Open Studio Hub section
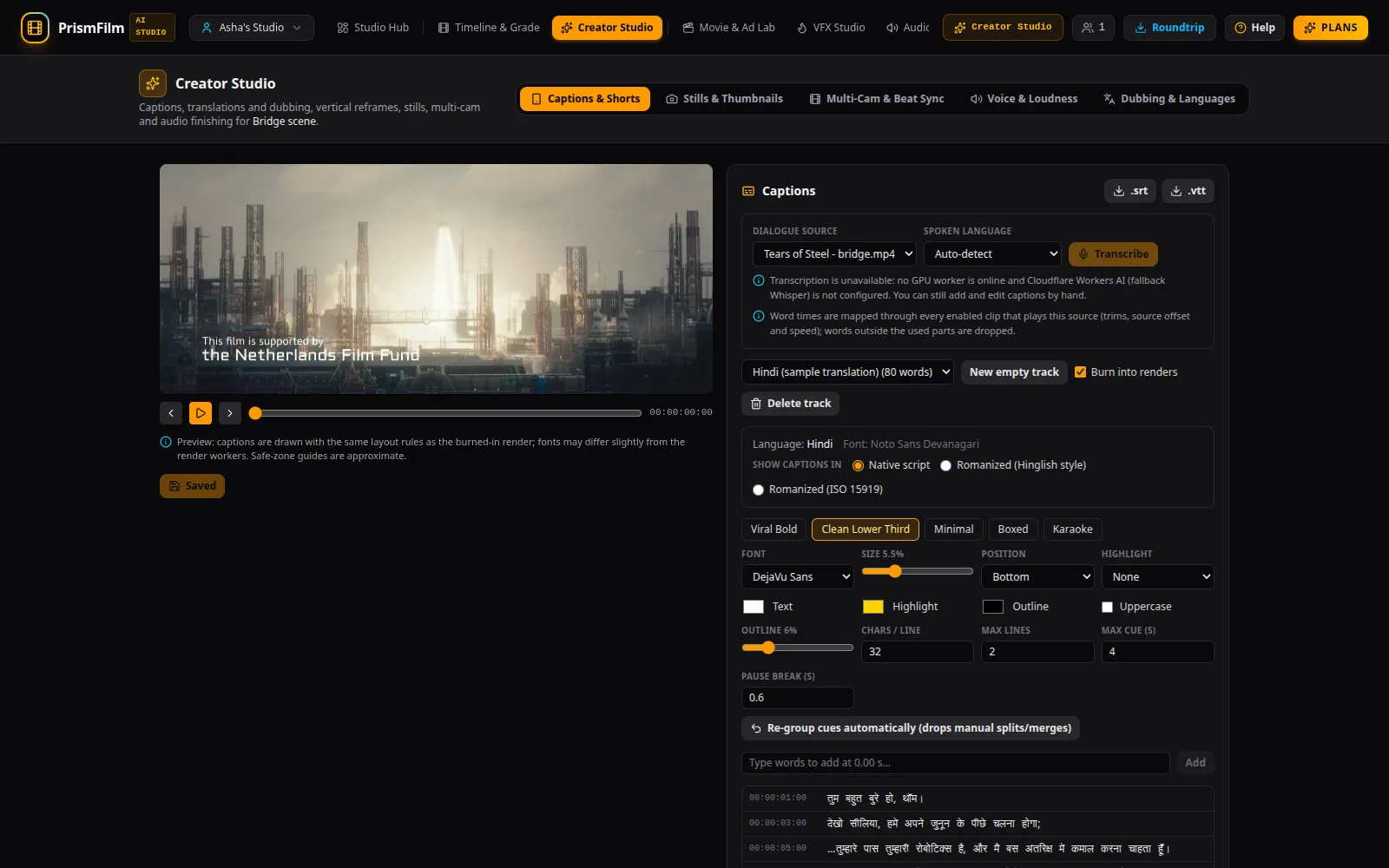 (372, 28)
